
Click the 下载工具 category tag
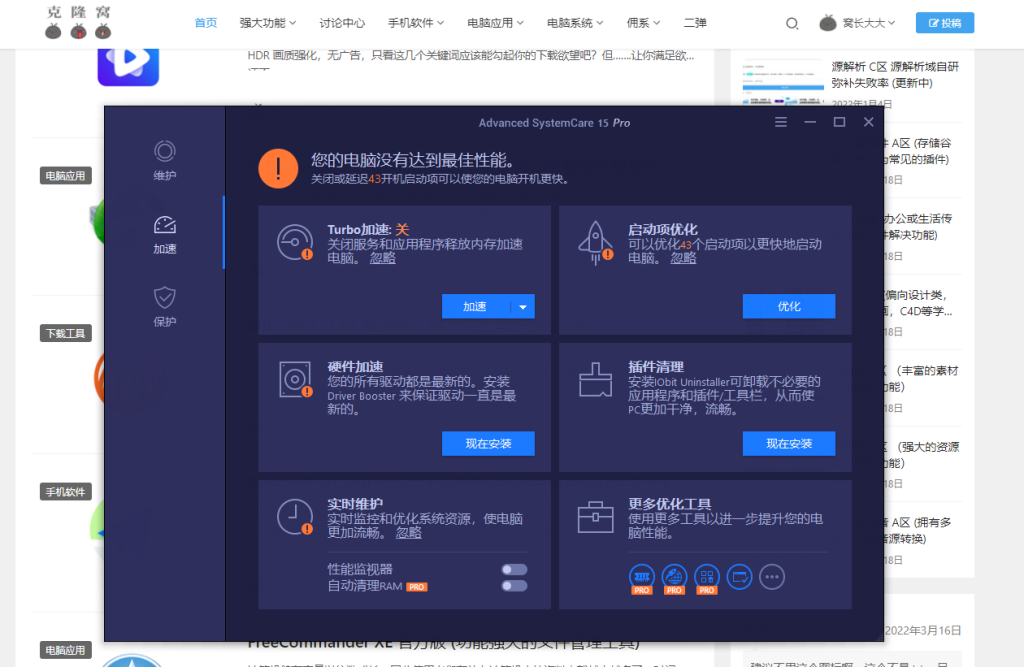pyautogui.click(x=65, y=333)
